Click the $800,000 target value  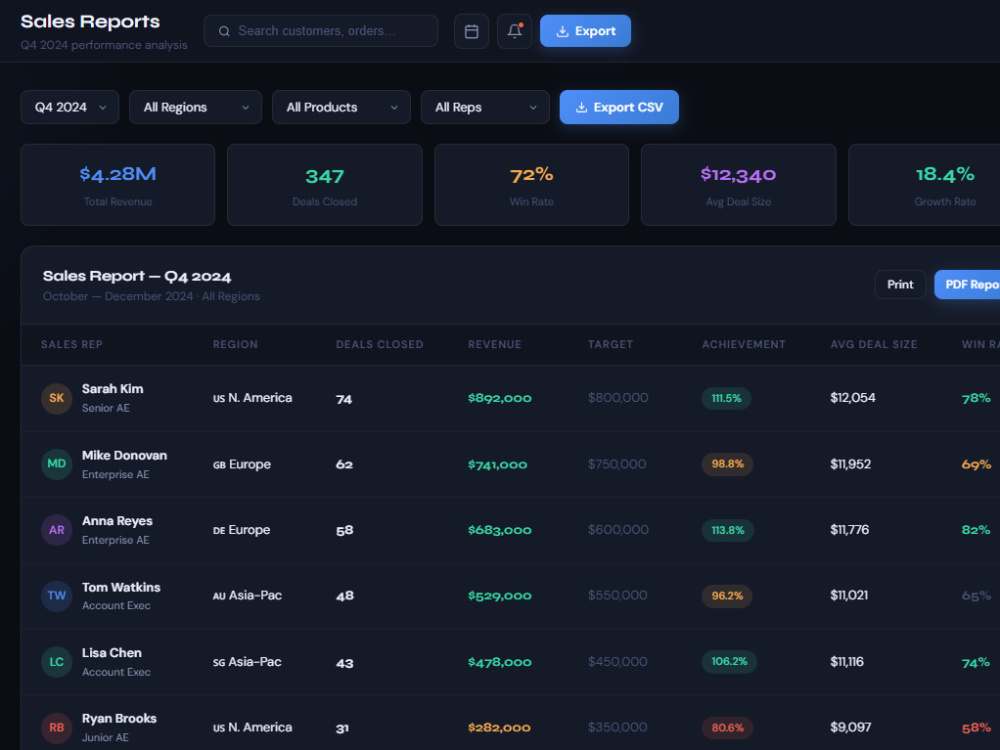(x=618, y=398)
